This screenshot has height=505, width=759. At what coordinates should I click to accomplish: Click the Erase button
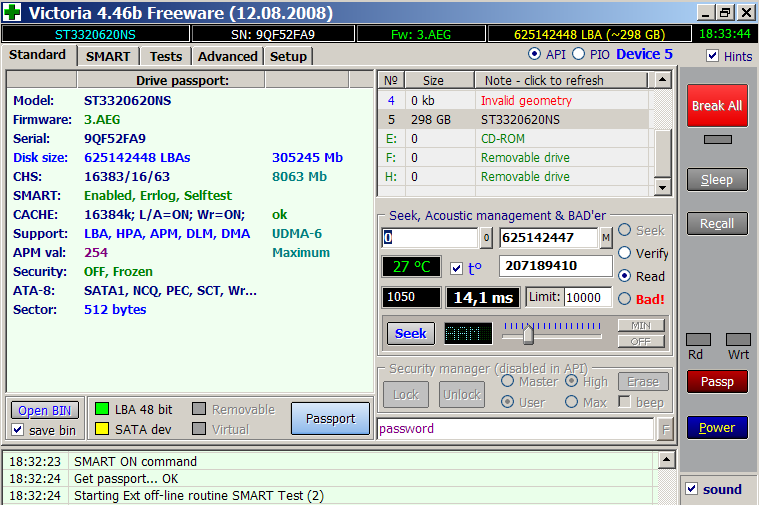pos(643,382)
